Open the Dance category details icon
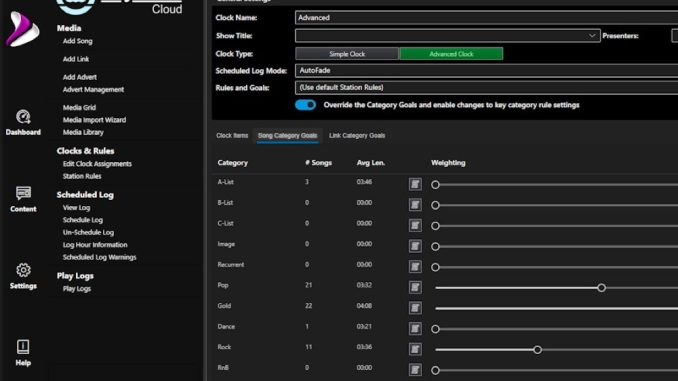 415,329
